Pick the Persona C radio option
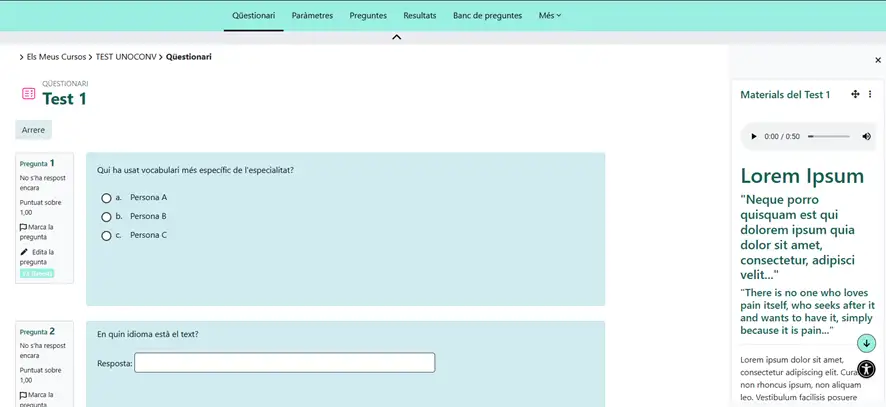 click(106, 236)
